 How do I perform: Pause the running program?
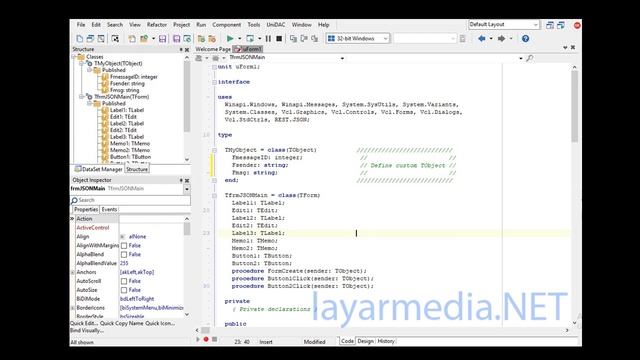pyautogui.click(x=268, y=38)
